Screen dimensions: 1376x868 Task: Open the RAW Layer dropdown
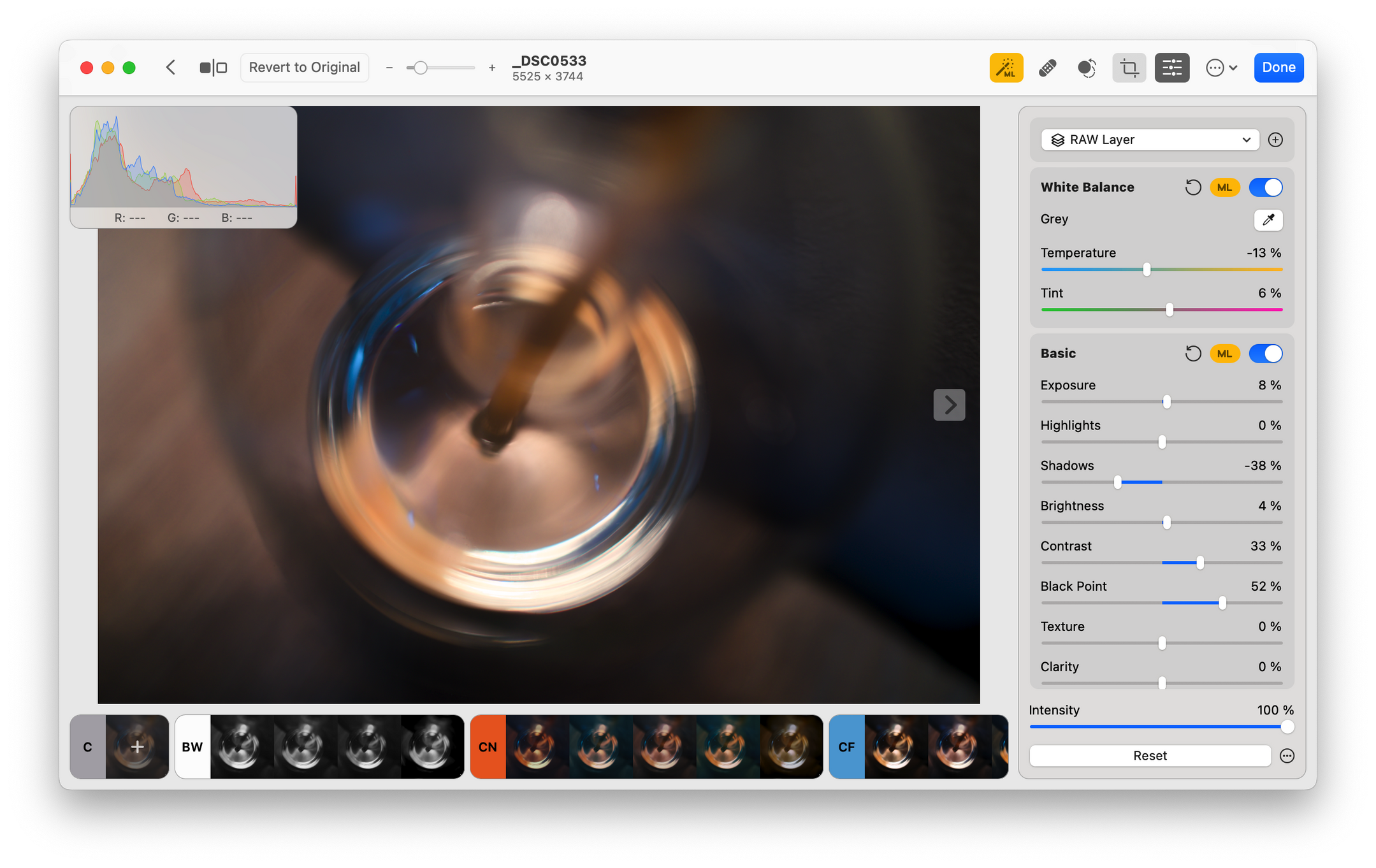[1150, 140]
